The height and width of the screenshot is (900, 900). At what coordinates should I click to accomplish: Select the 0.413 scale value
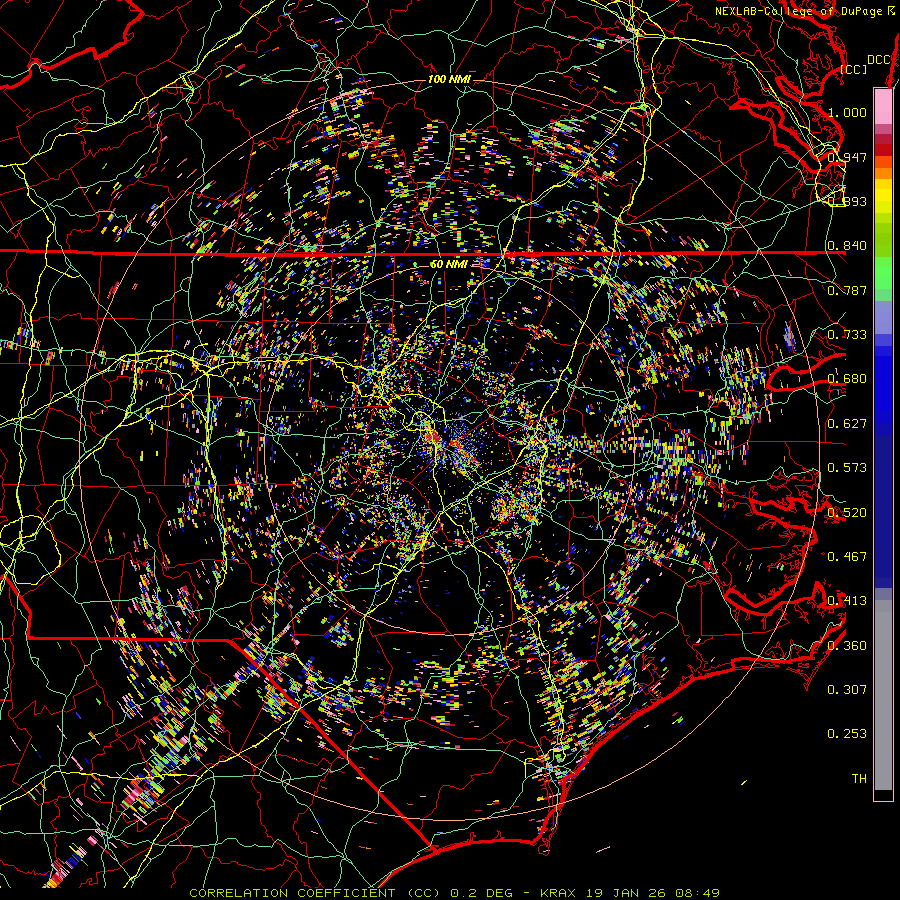click(x=847, y=600)
